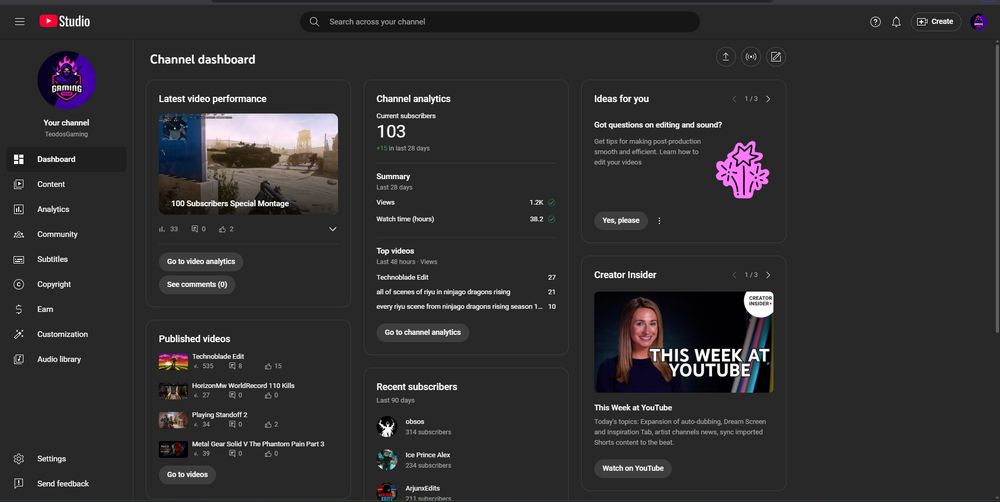Click the TeodosGaming channel profile picture
Screen dimensions: 1000x502
coord(66,80)
